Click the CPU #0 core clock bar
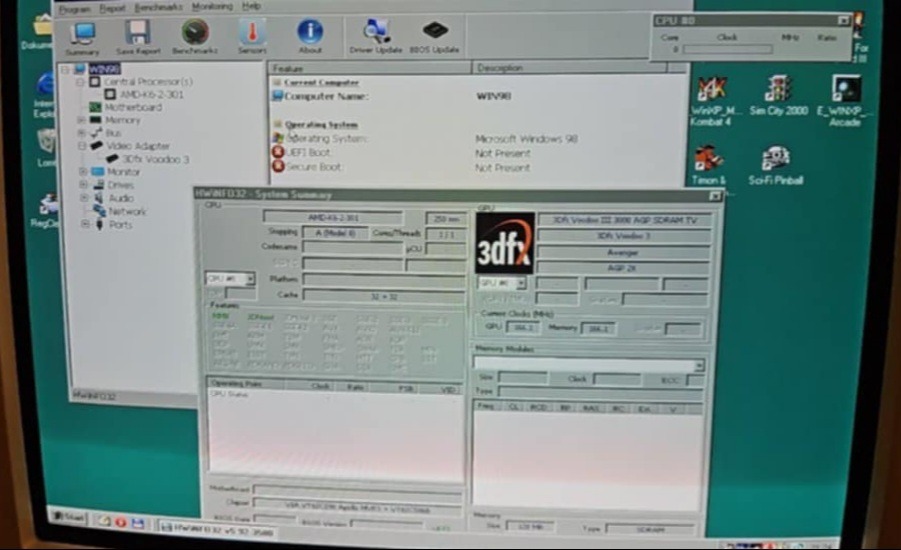Image resolution: width=901 pixels, height=550 pixels. pos(727,50)
